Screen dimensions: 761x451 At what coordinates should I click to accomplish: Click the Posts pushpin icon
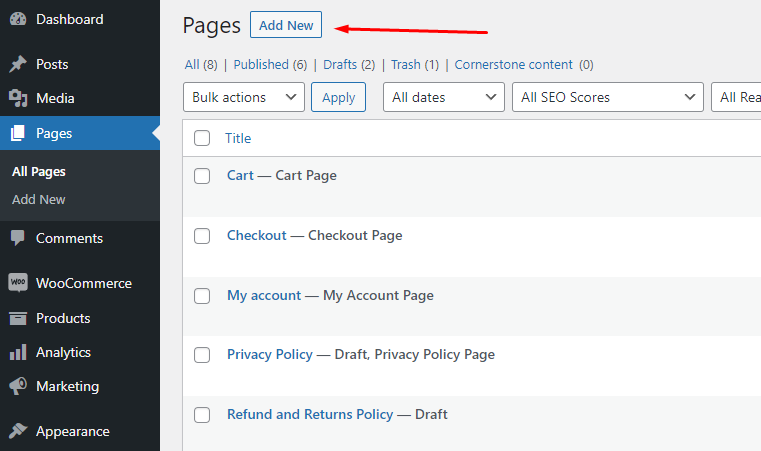pos(18,64)
